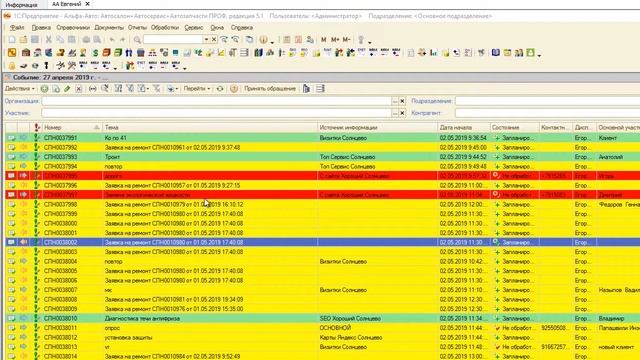
Task: Expand the dropdown arrow beside the orange info icon
Action: (272, 42)
